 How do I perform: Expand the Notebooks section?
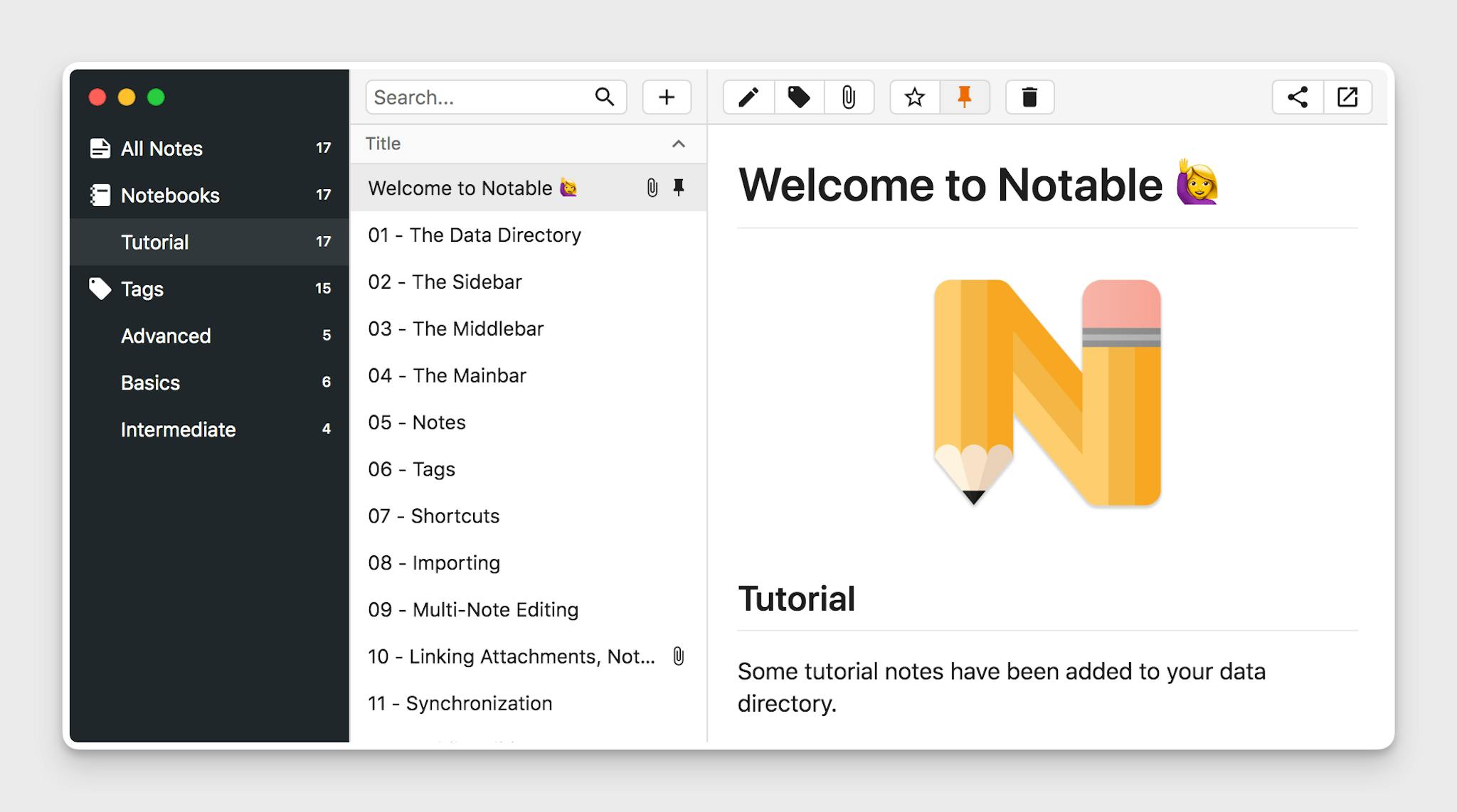(x=169, y=195)
